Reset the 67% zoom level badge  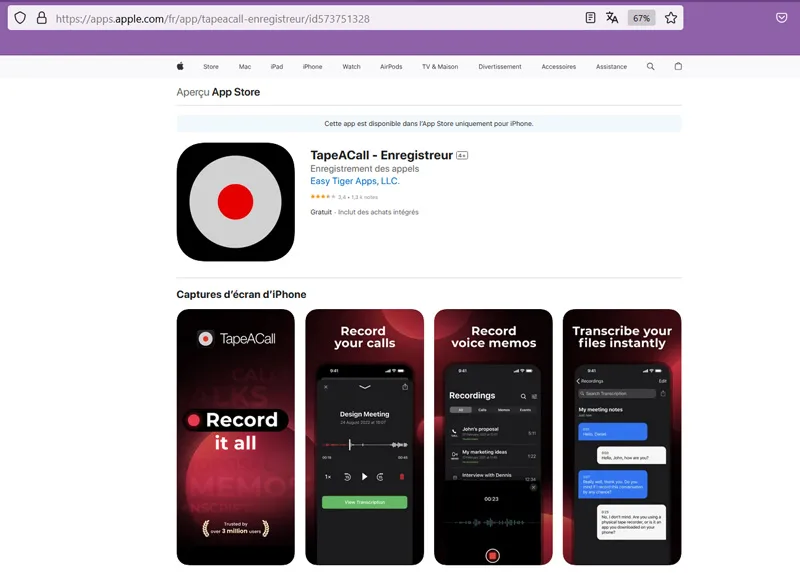click(641, 18)
